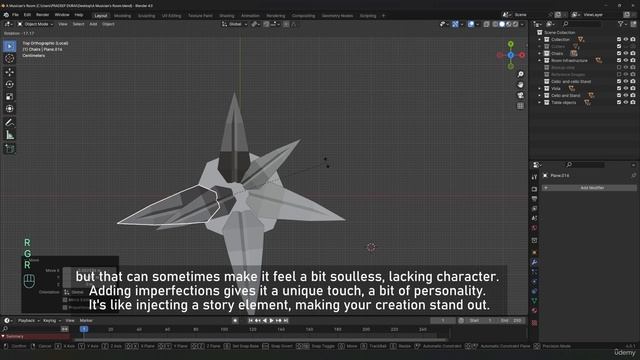Choose the Rotate tool
This screenshot has height=360, width=640.
(9, 84)
